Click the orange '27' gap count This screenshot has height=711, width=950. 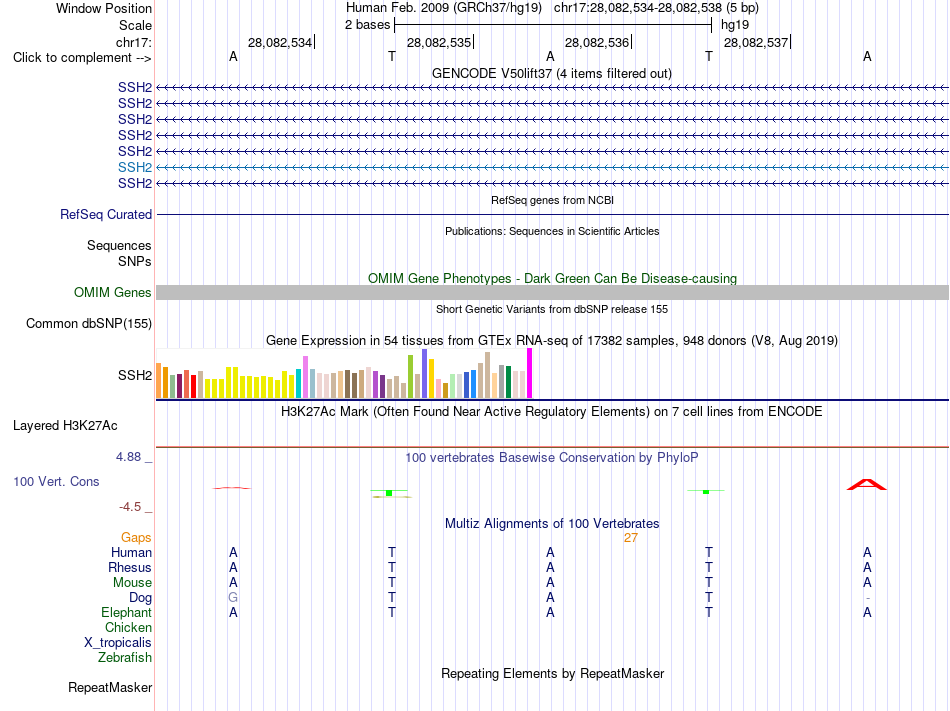pyautogui.click(x=631, y=538)
